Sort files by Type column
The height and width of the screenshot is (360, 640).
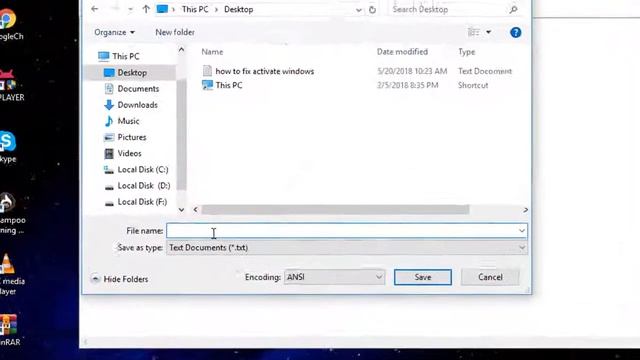pyautogui.click(x=467, y=52)
